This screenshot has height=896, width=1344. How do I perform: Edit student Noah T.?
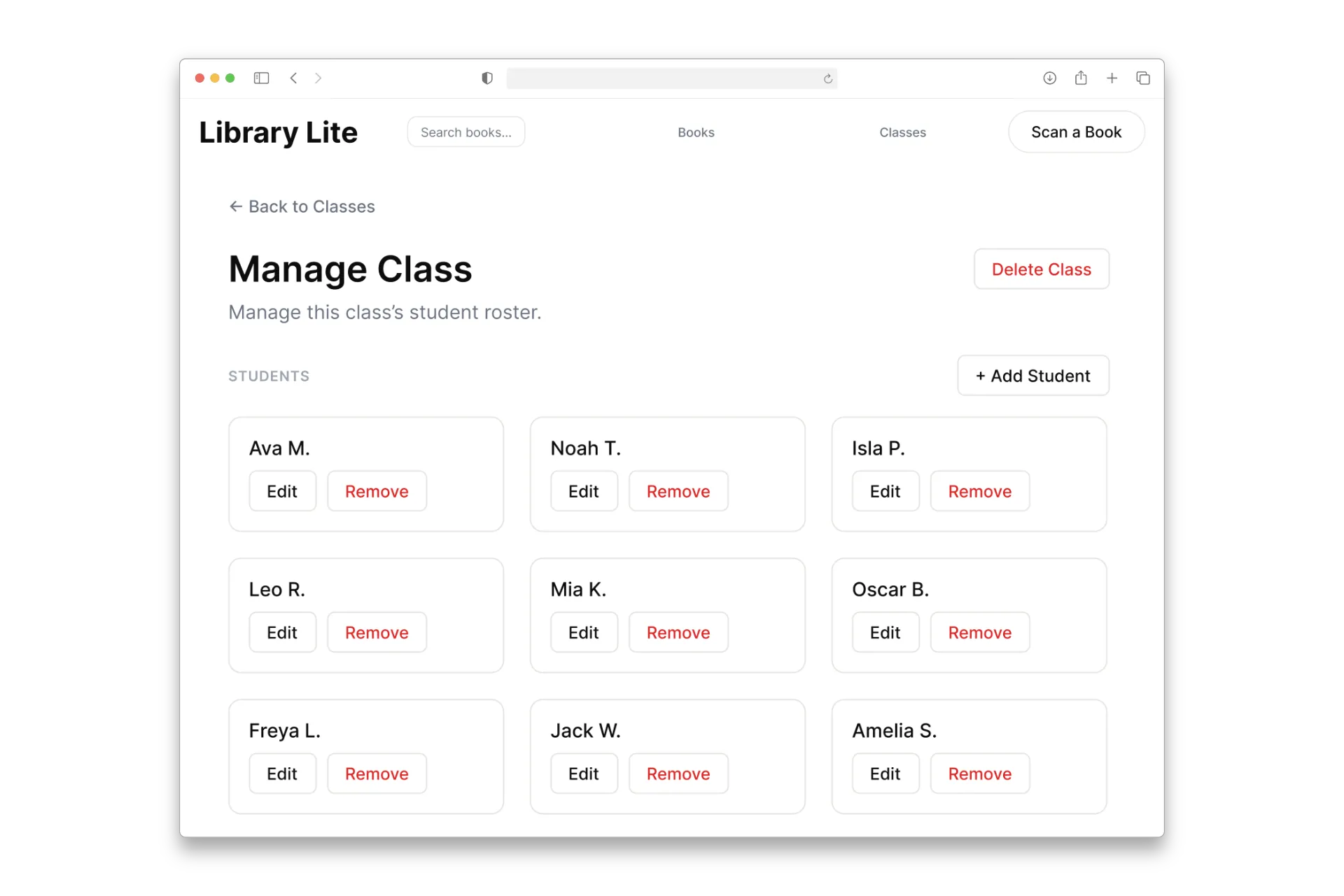pyautogui.click(x=584, y=491)
